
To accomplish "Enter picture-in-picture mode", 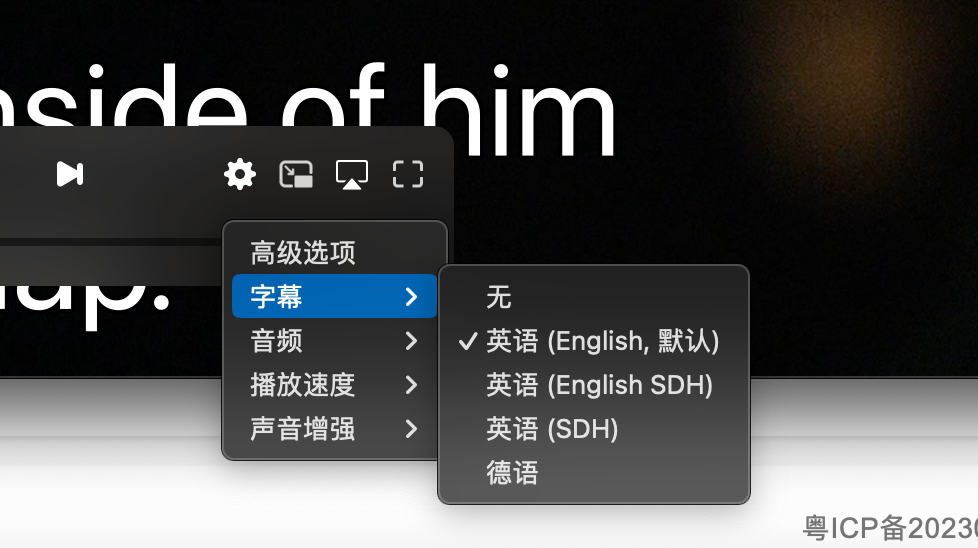I will pos(296,174).
